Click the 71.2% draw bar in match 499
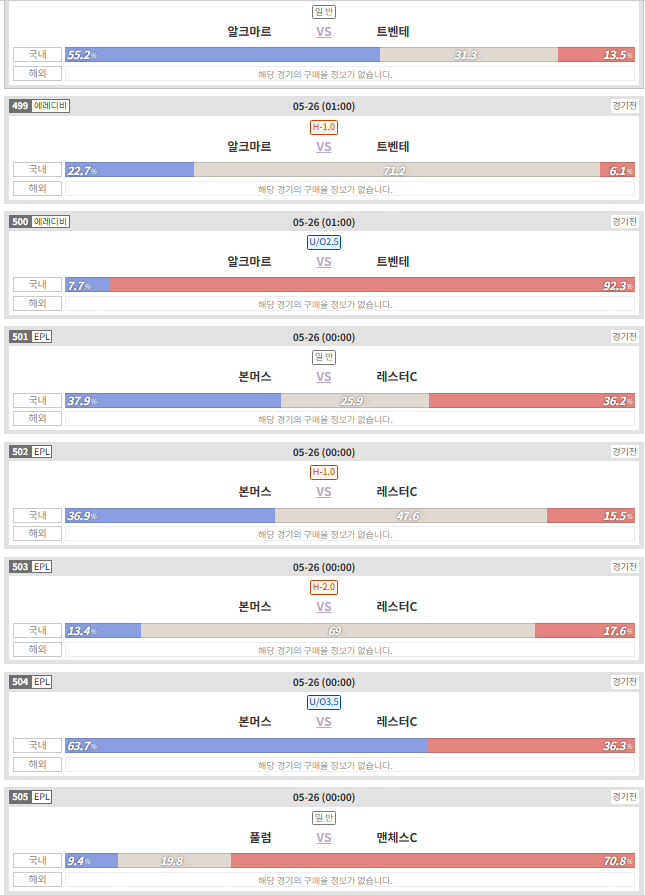The image size is (645, 895). pos(397,170)
